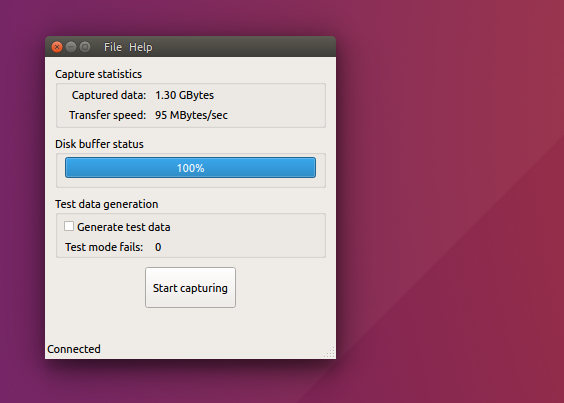Click the Start capturing button
Screen dimensions: 564x403
(190, 287)
